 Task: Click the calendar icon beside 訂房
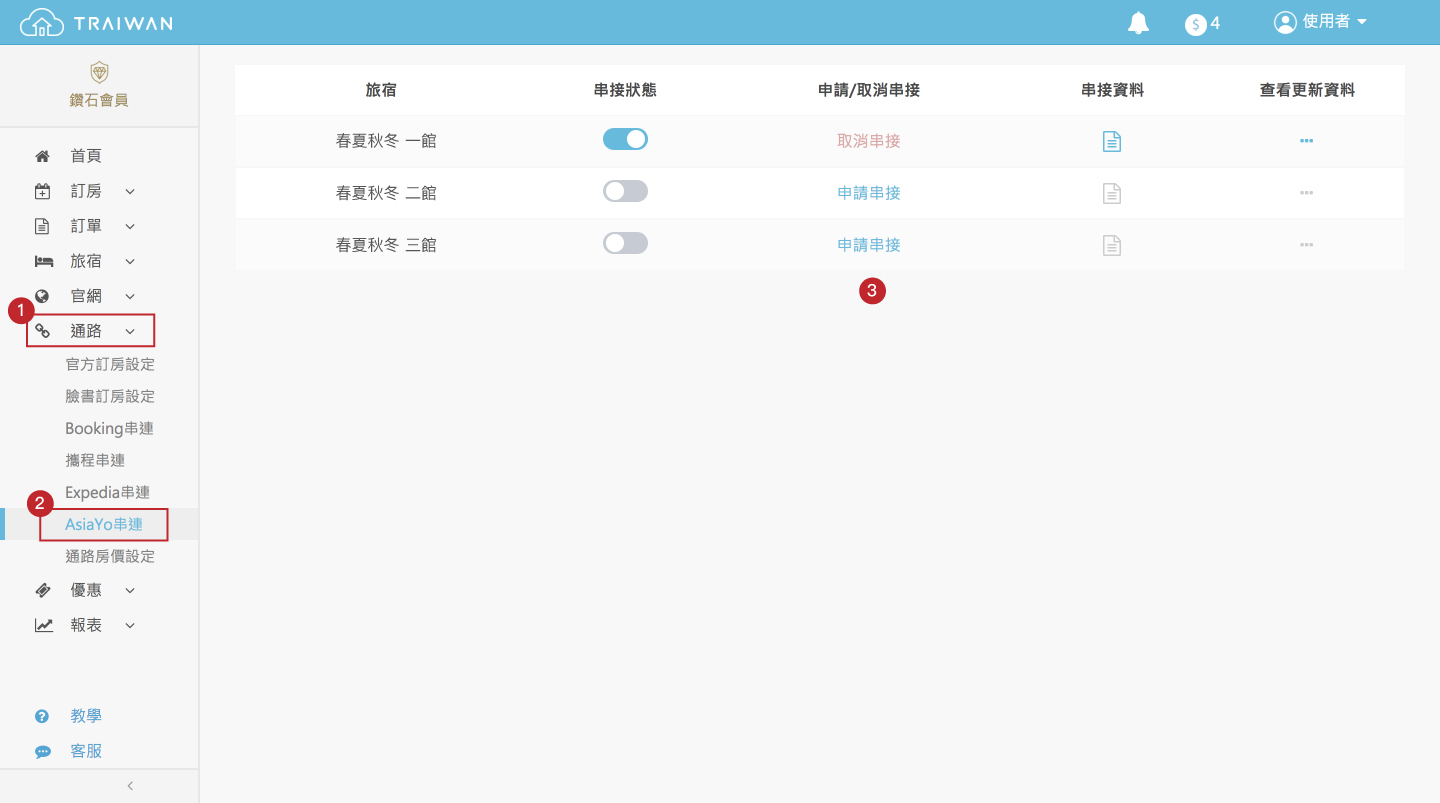pos(42,191)
